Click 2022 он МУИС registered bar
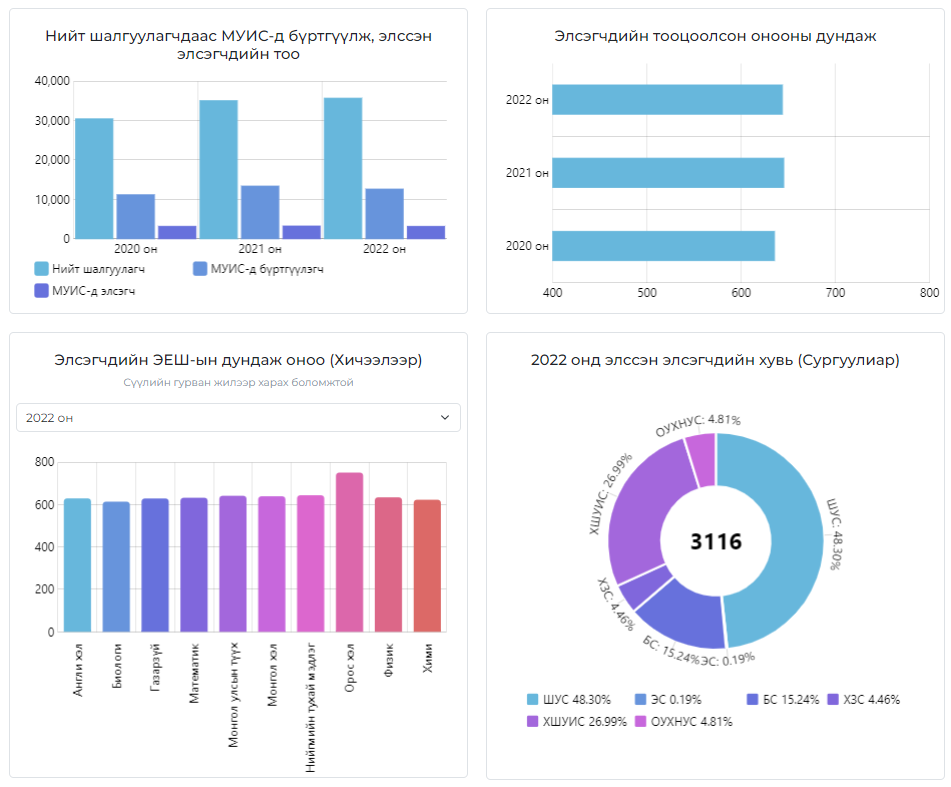Image resolution: width=951 pixels, height=787 pixels. point(385,213)
